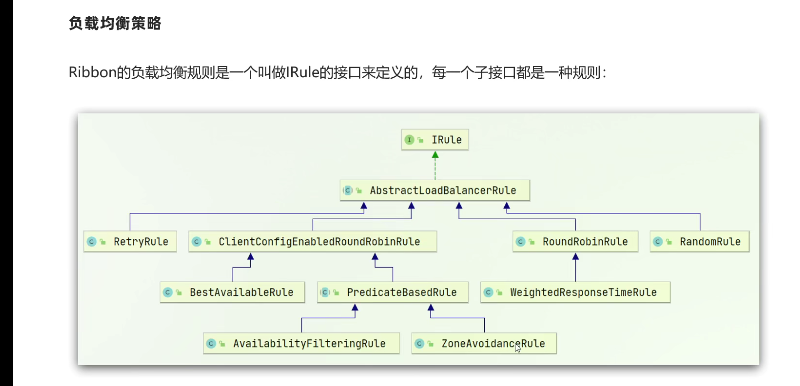800x386 pixels.
Task: Click the class icon beside ClientConfigEnabledRoundRobinRule
Action: click(197, 242)
